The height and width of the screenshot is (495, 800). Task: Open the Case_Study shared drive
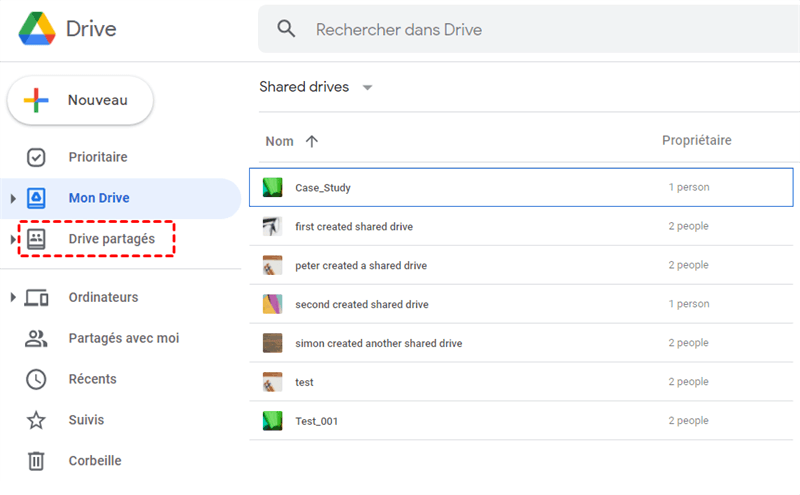tap(323, 187)
